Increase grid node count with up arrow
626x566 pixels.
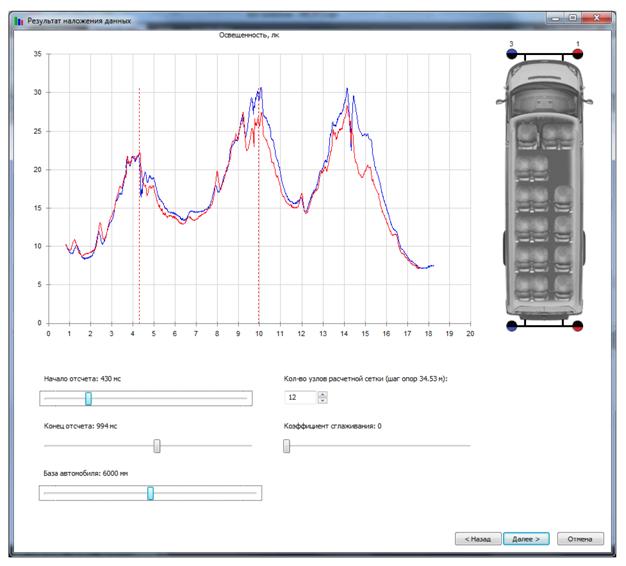coord(322,394)
